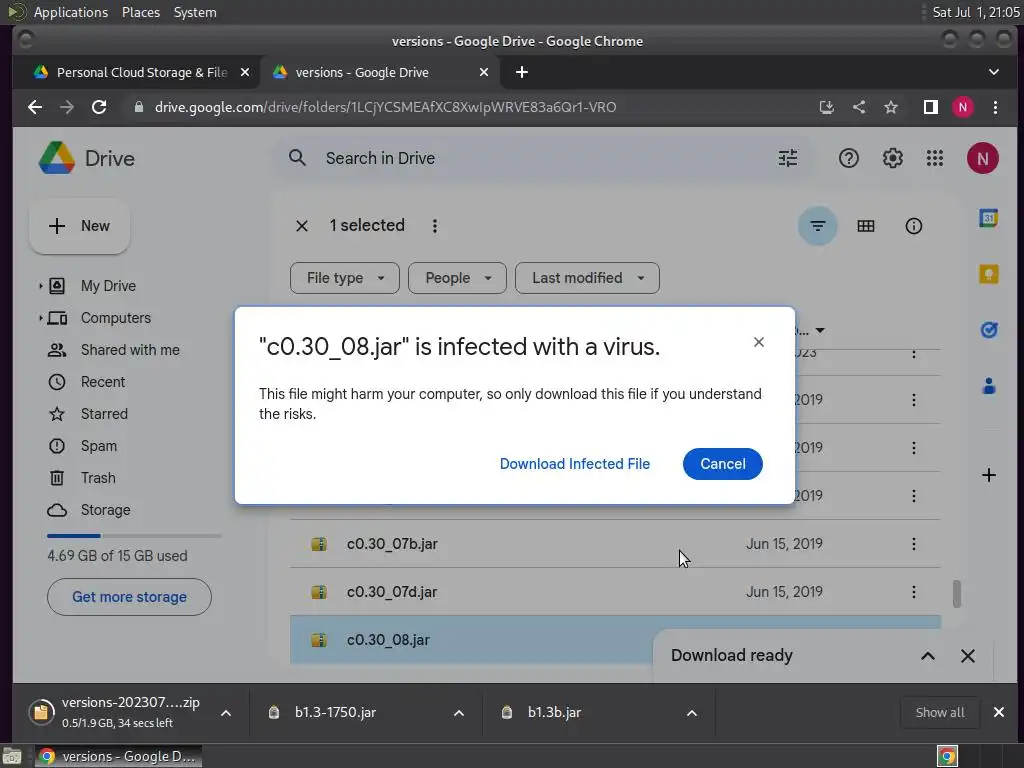
Task: Open a new browser tab
Action: [521, 72]
